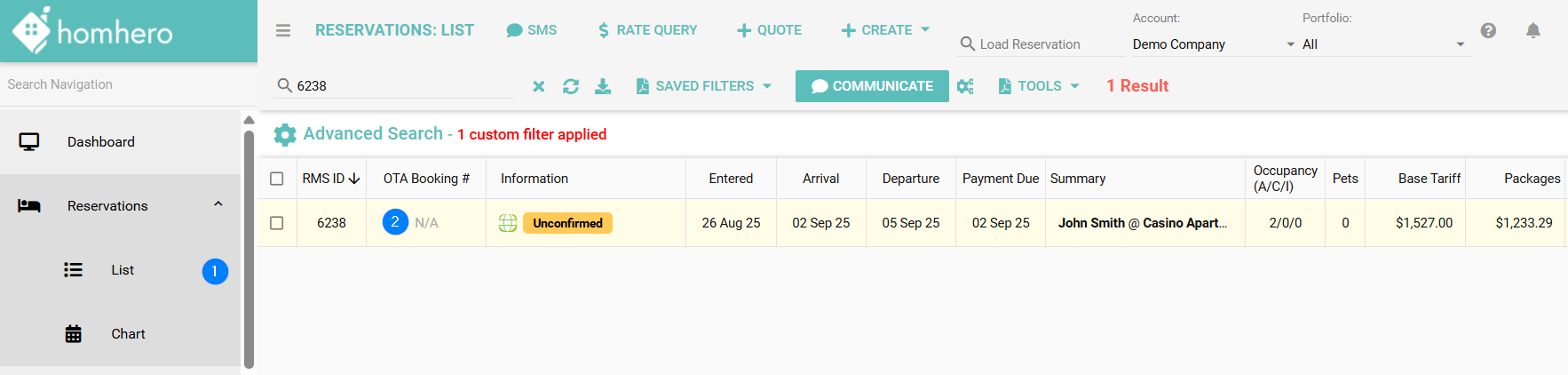Open the reservations Chart view
This screenshot has height=375, width=1568.
(128, 334)
